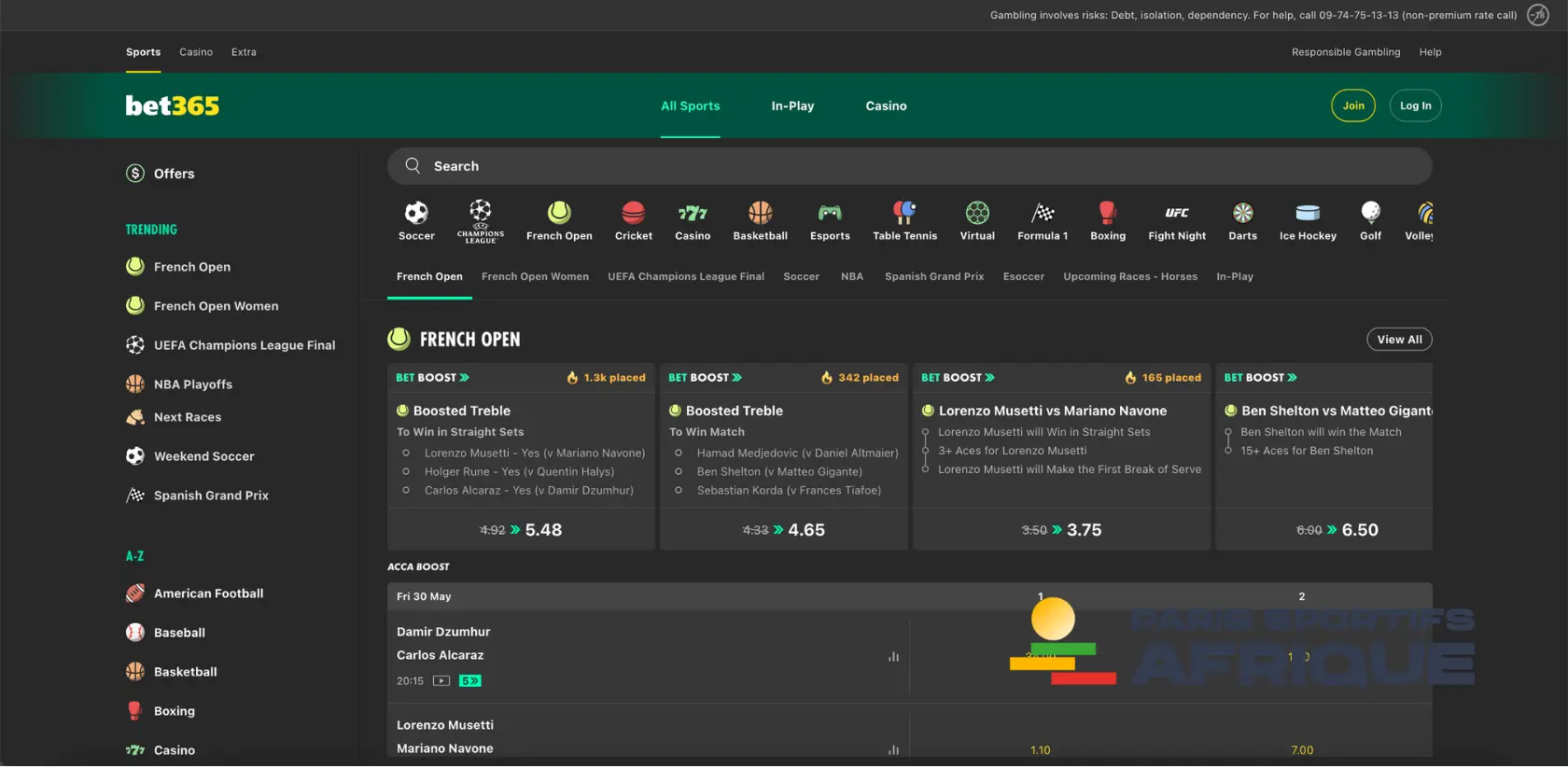Open Baseball from A-Z list
Screen dimensions: 1568x768
(x=165, y=633)
